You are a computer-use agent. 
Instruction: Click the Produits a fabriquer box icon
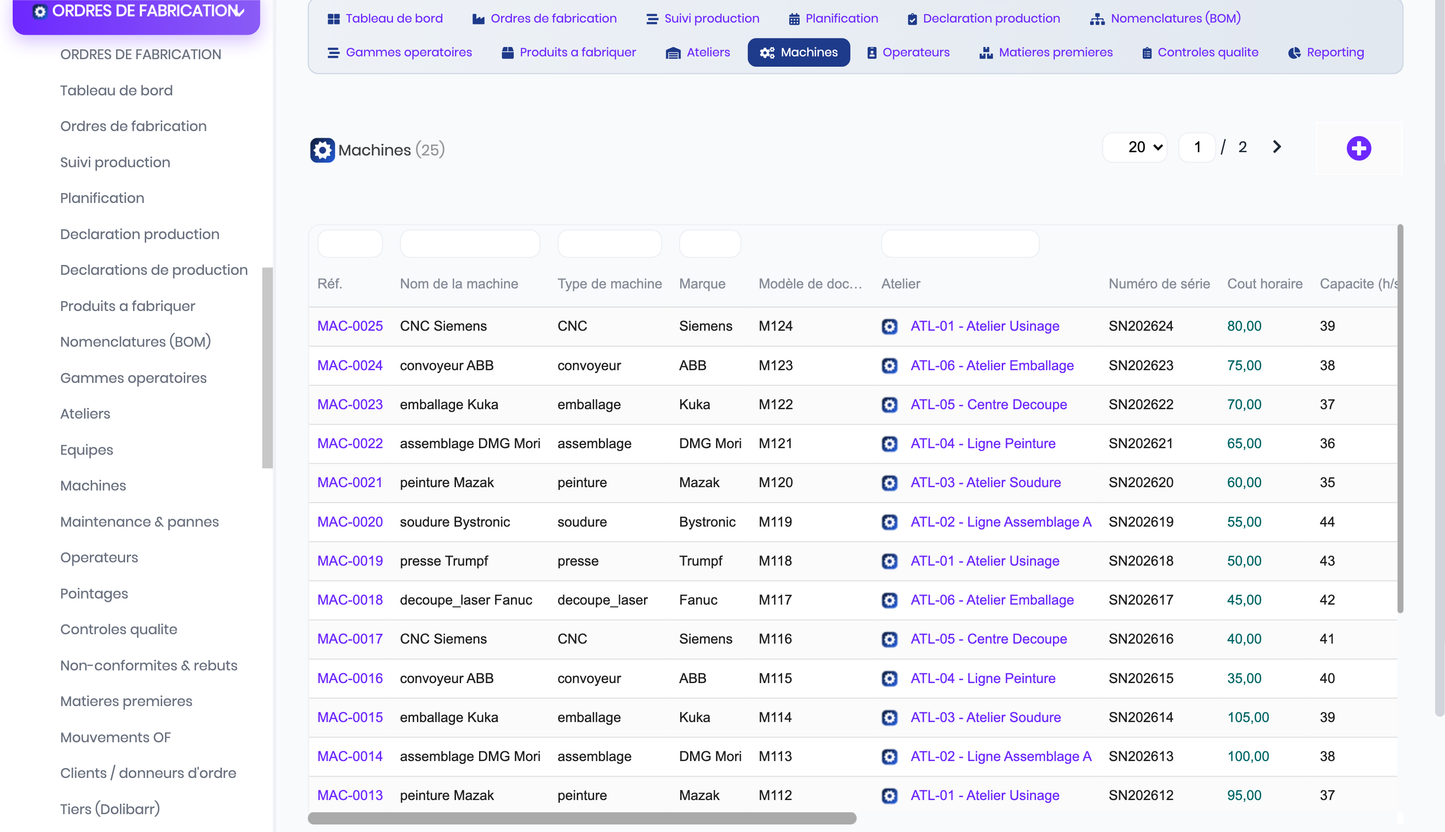point(508,53)
